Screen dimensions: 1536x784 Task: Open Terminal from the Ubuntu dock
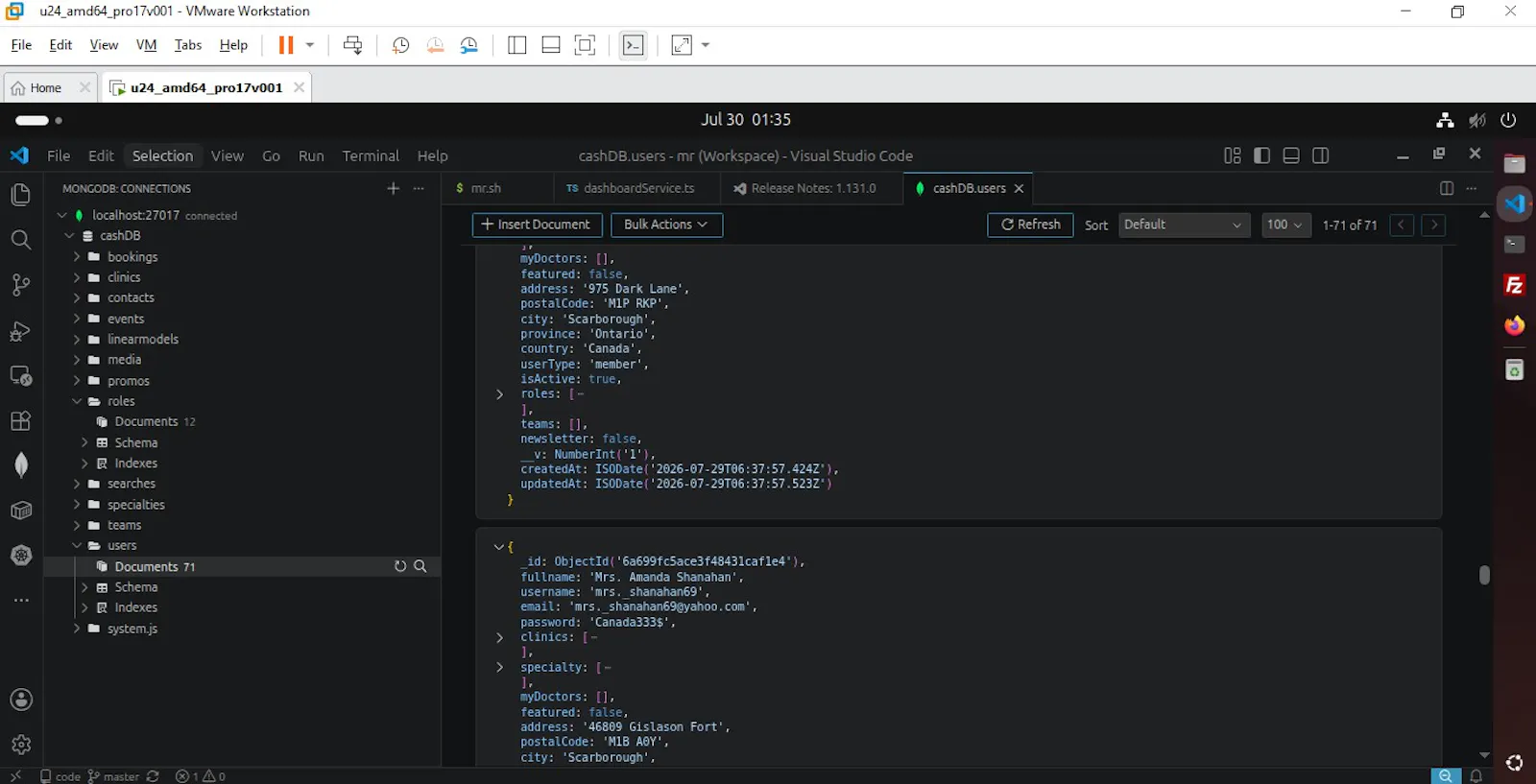tap(1515, 244)
